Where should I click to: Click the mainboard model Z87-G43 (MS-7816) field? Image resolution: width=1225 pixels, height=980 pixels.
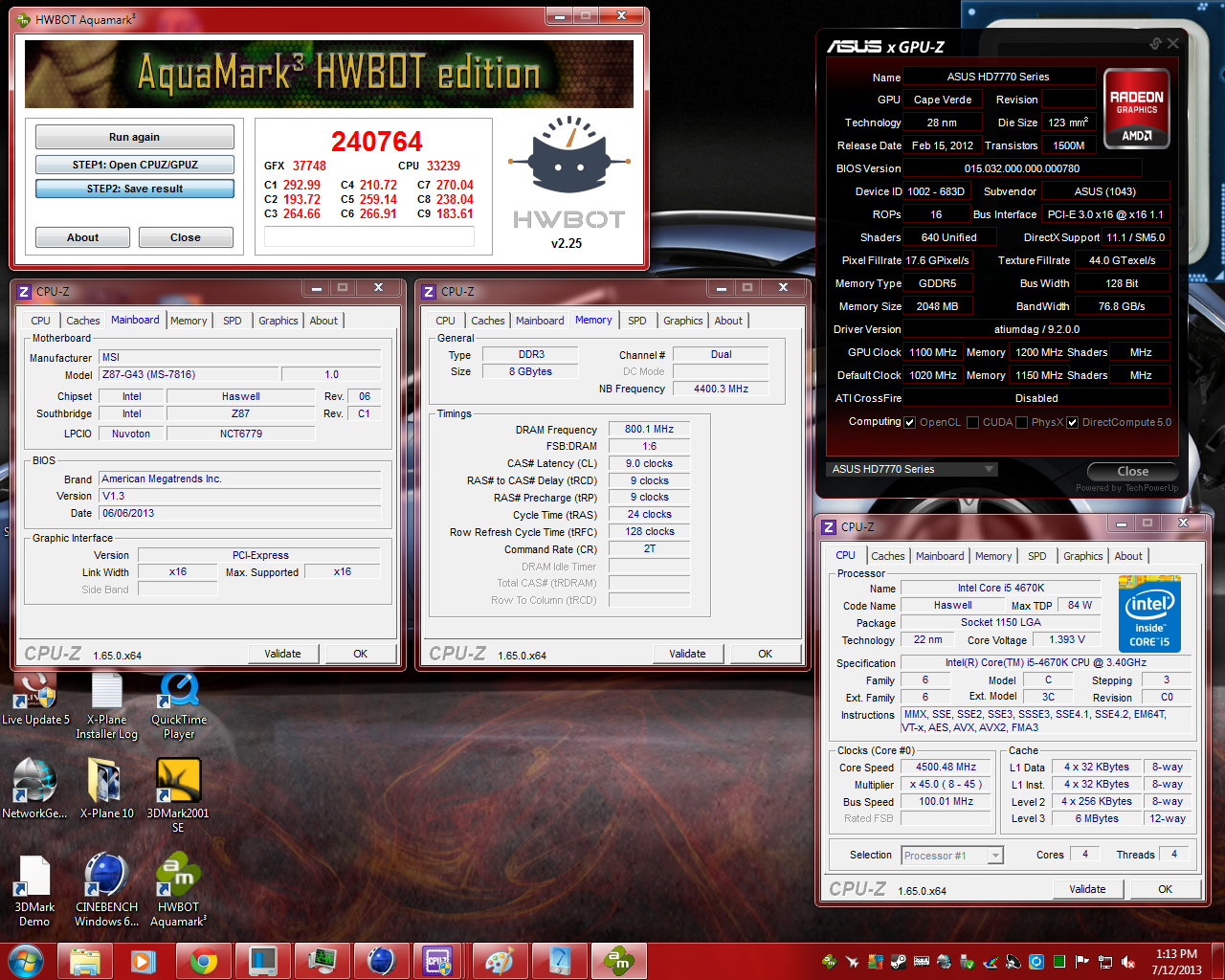(x=188, y=374)
